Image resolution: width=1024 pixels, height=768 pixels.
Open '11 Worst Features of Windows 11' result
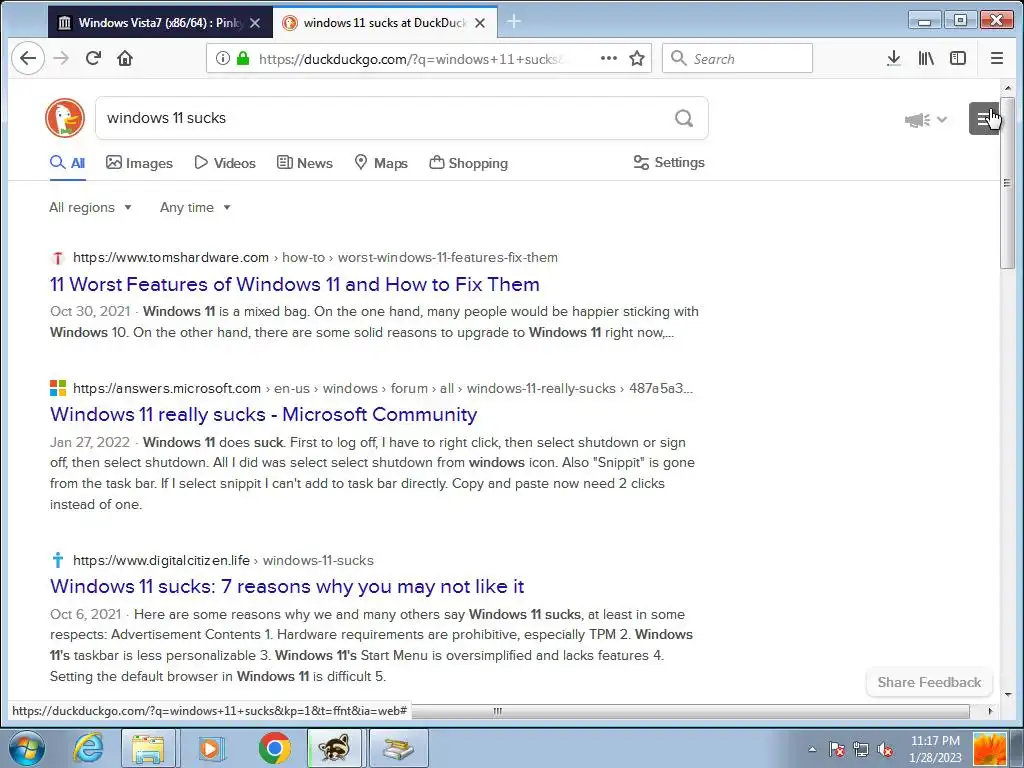295,285
